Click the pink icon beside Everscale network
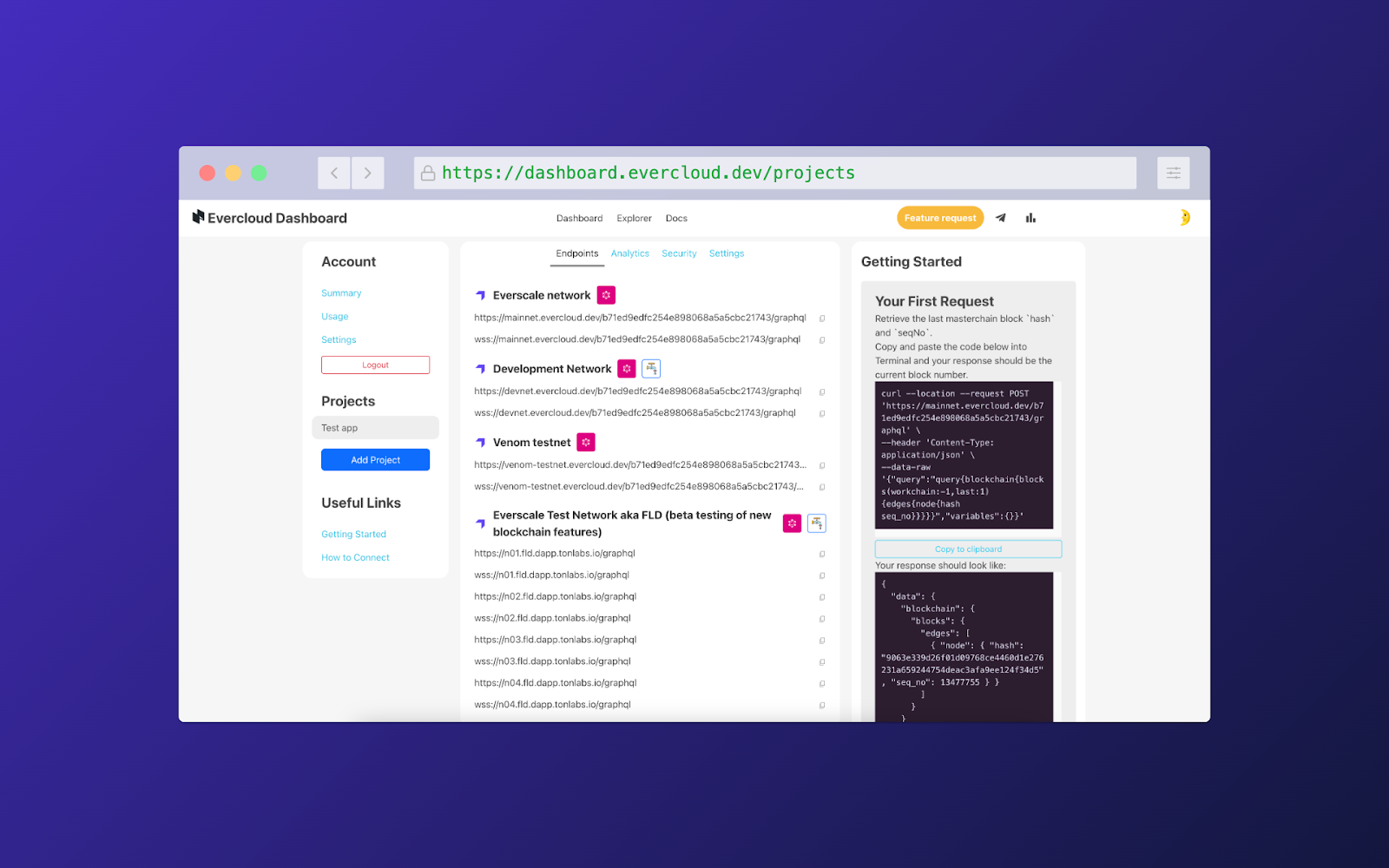This screenshot has width=1389, height=868. click(x=606, y=295)
